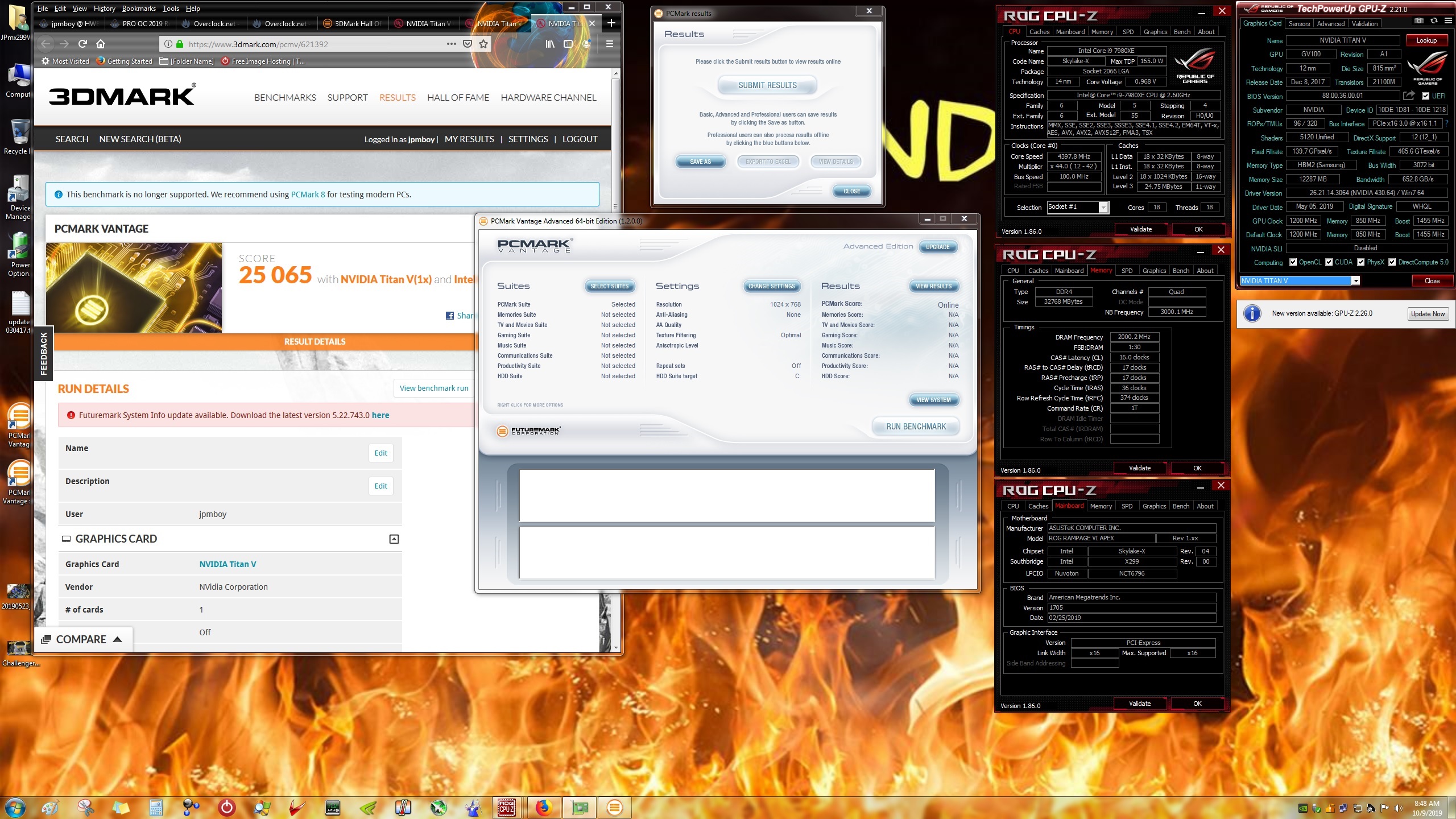The height and width of the screenshot is (819, 1456).
Task: Click Lookup button in GPU-Z
Action: (1426, 40)
